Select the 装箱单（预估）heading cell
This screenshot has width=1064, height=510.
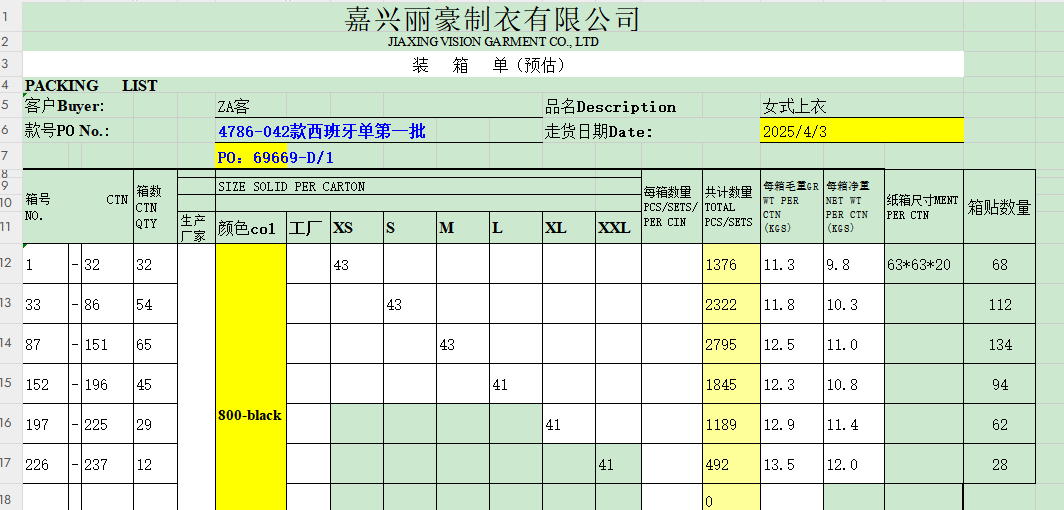click(492, 65)
